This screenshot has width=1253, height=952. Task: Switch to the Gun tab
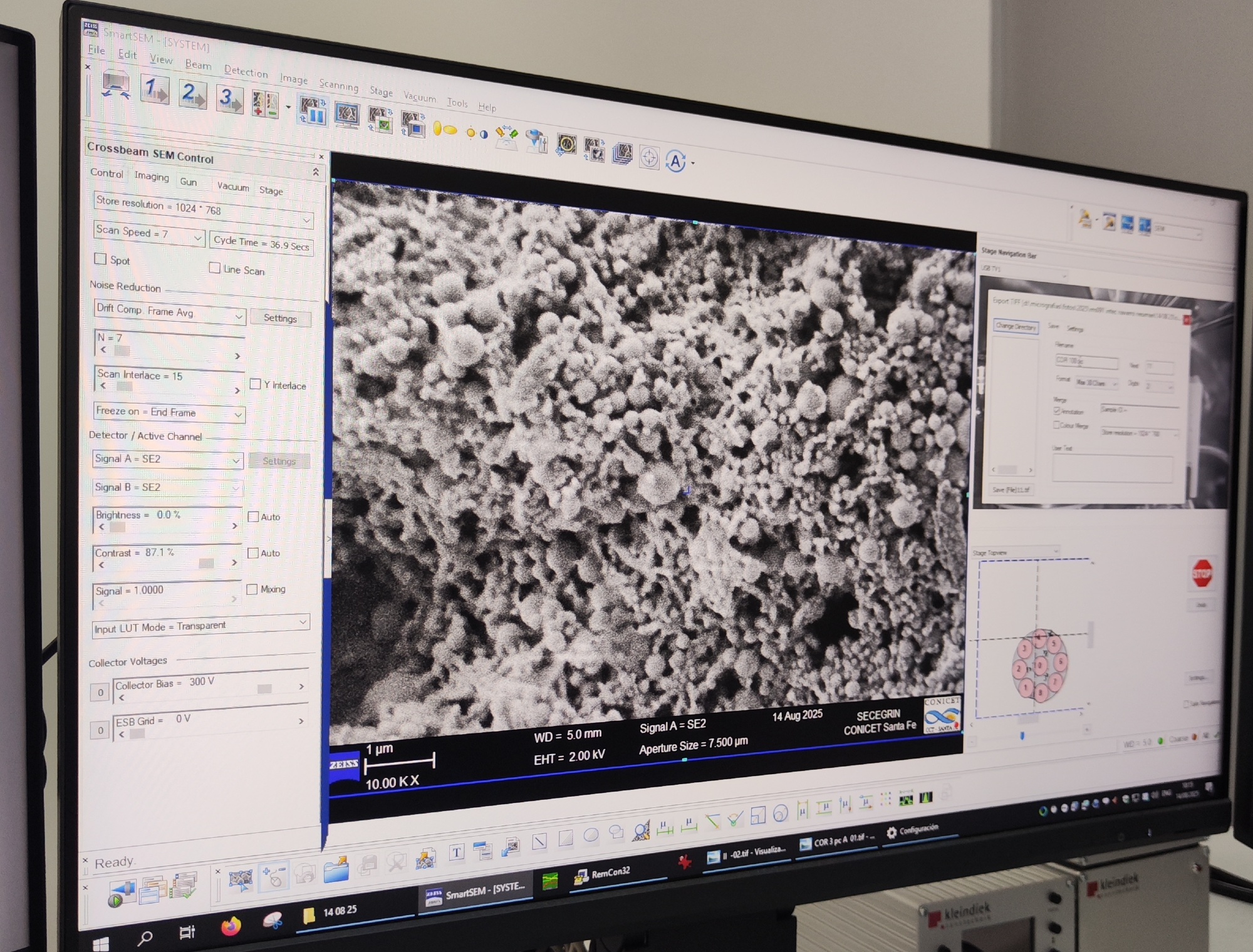[188, 182]
